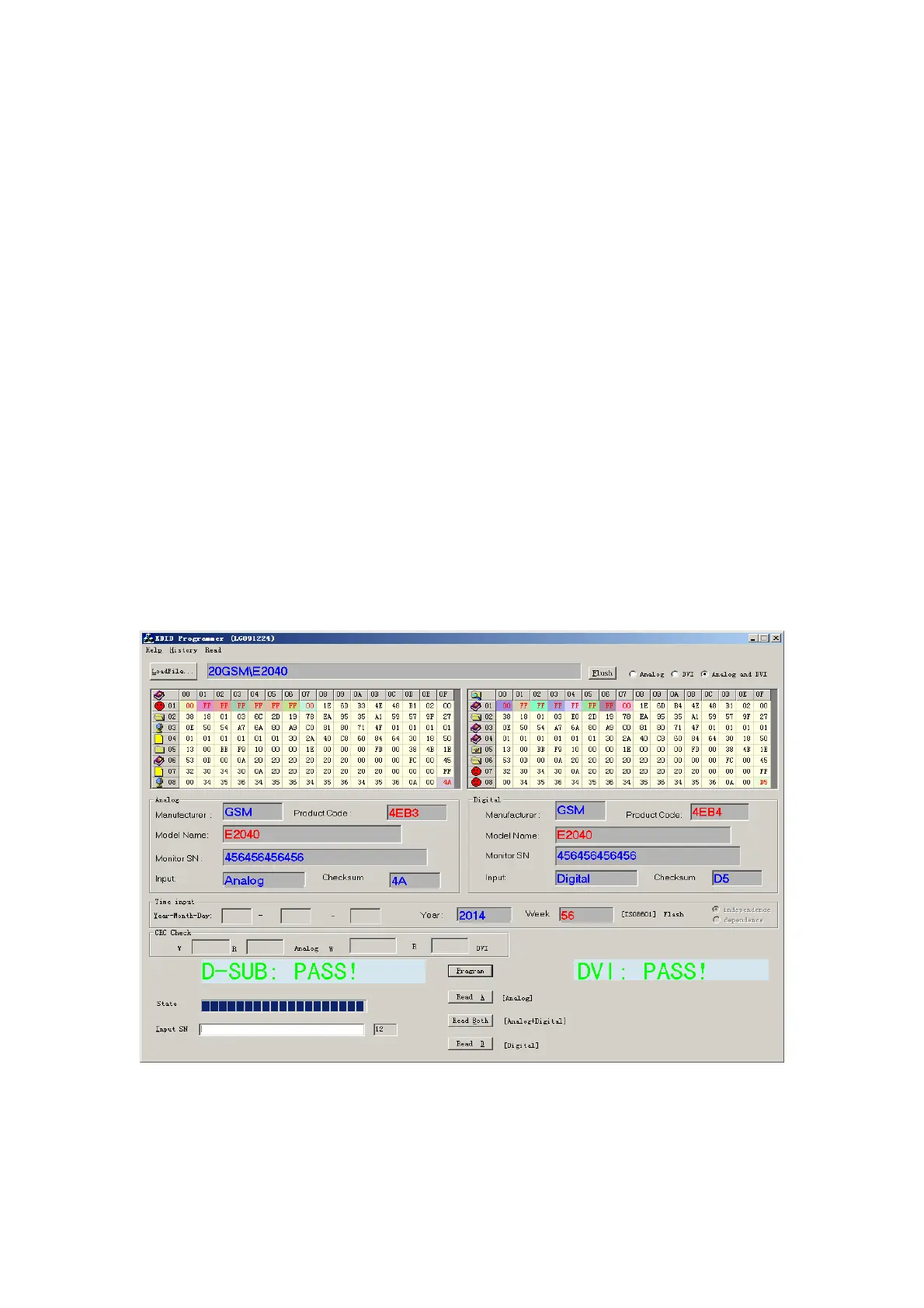Click the Input field showing Digital
The width and height of the screenshot is (924, 1308).
click(596, 878)
